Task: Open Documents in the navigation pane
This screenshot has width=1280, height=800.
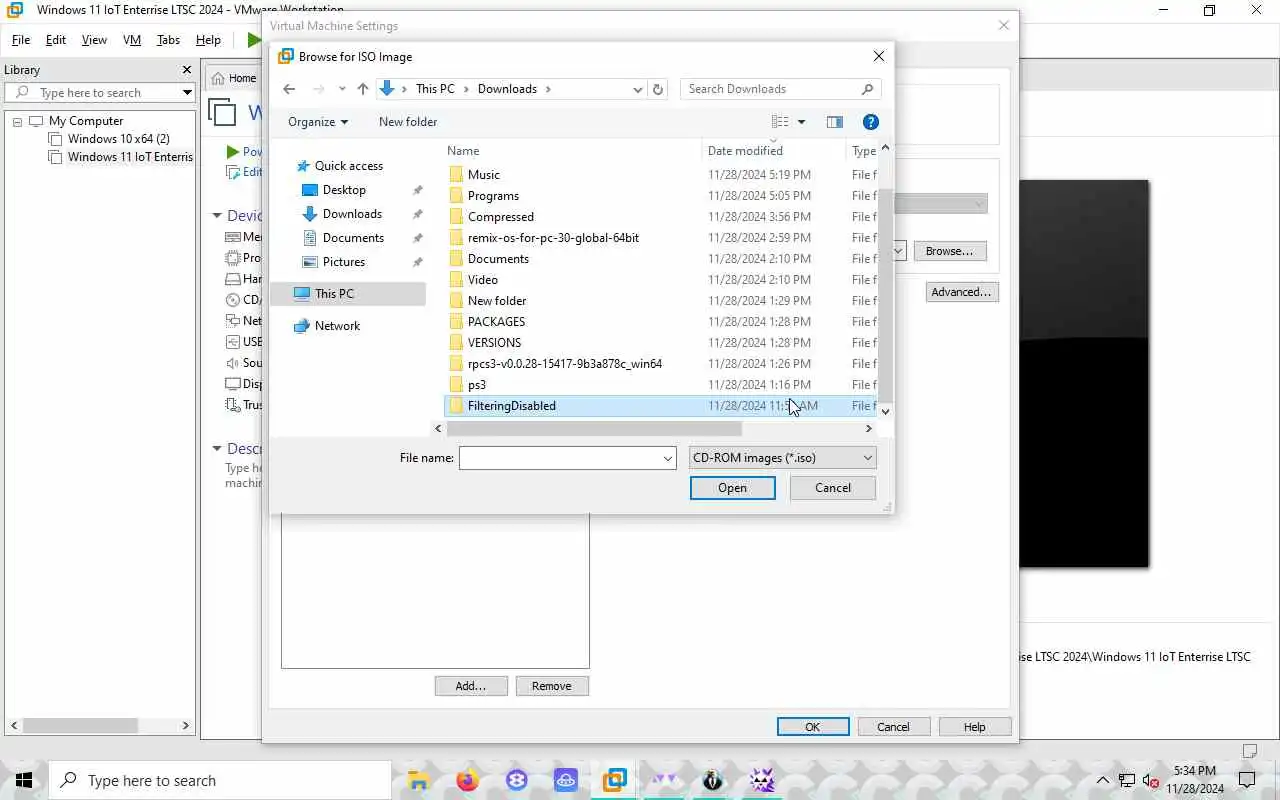Action: tap(353, 238)
